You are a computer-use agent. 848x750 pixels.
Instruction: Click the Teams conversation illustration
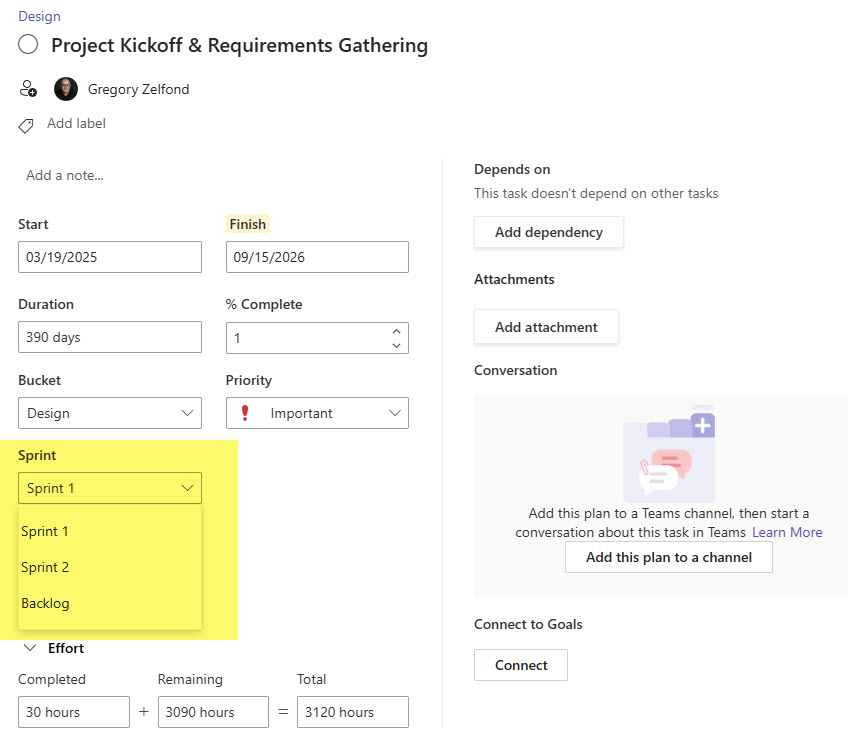click(669, 453)
